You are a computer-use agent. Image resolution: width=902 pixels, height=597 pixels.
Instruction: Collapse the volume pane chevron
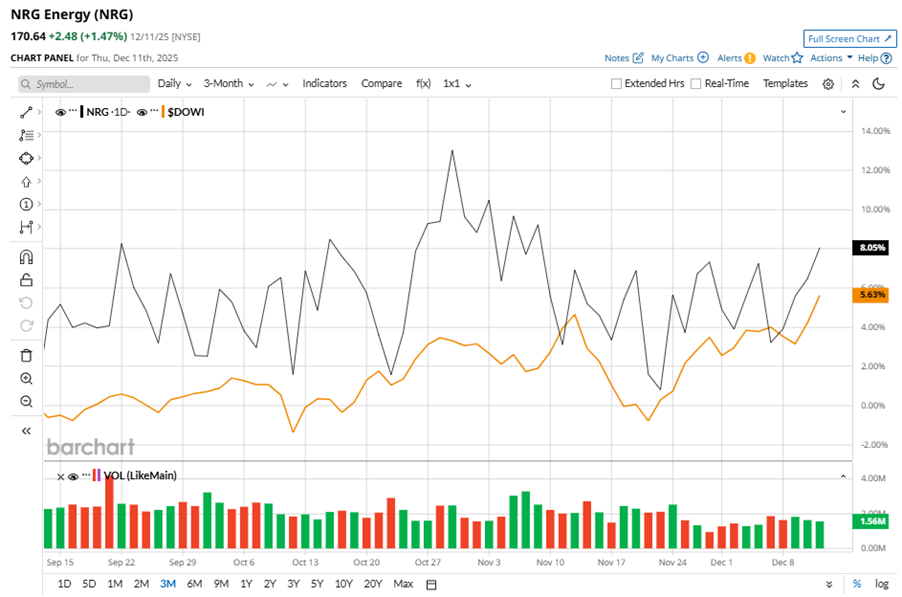tap(843, 476)
